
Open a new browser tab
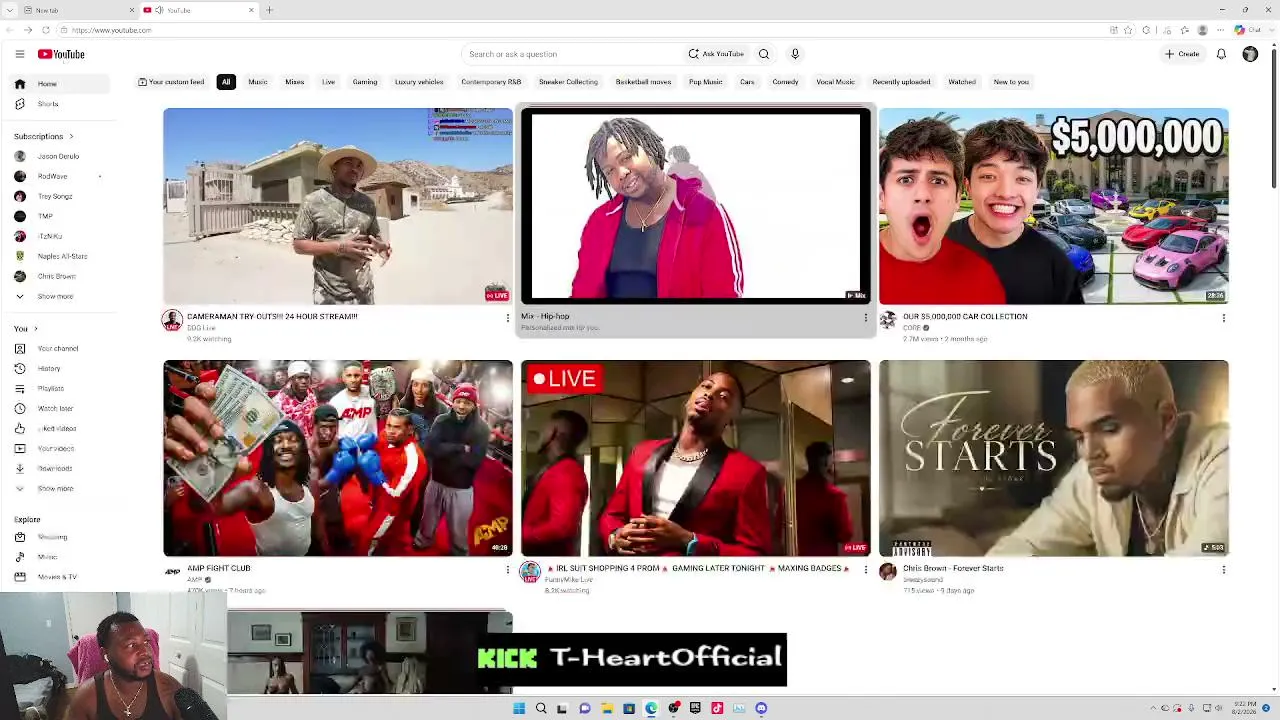click(269, 10)
